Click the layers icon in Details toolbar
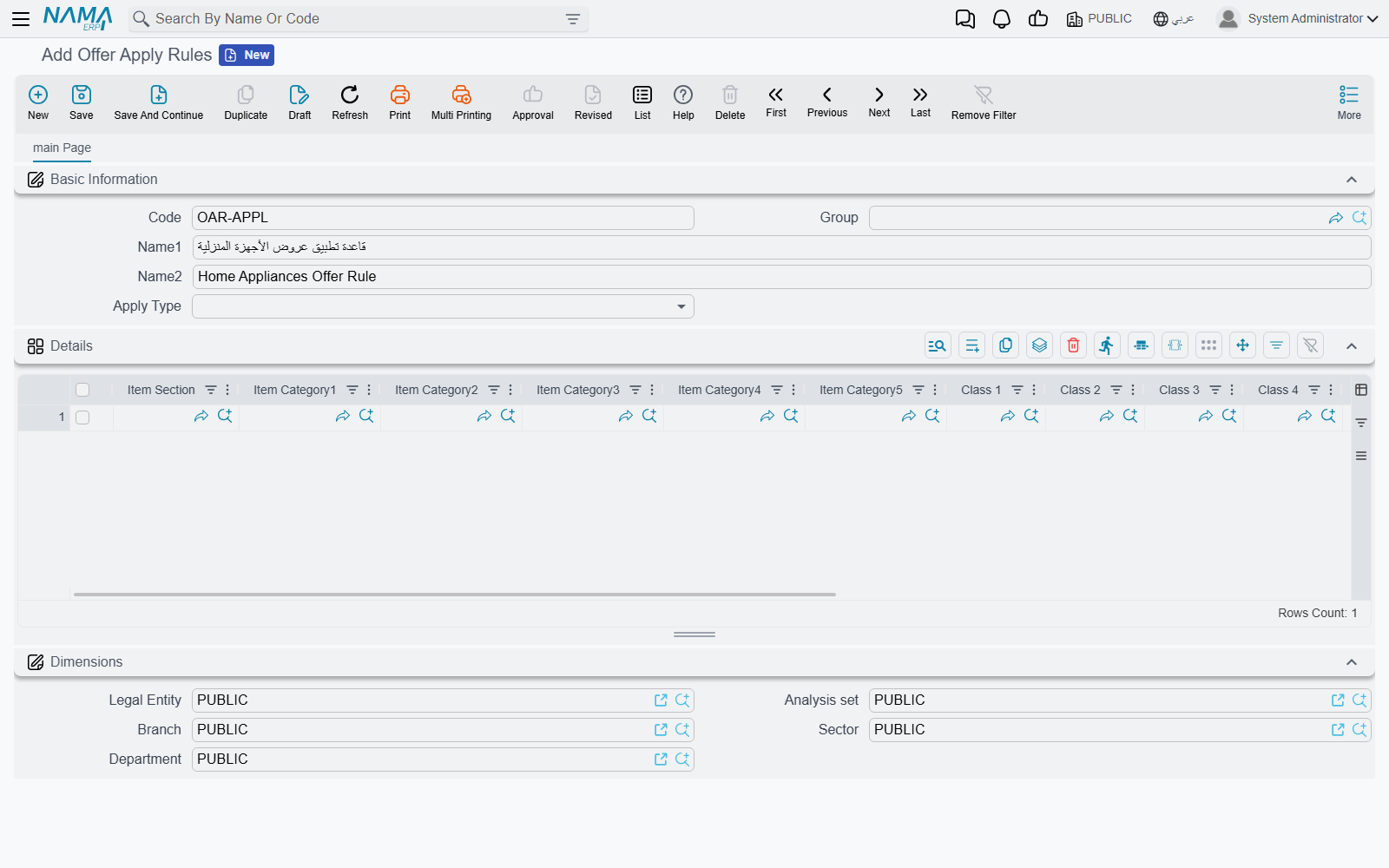1389x868 pixels. coord(1039,345)
